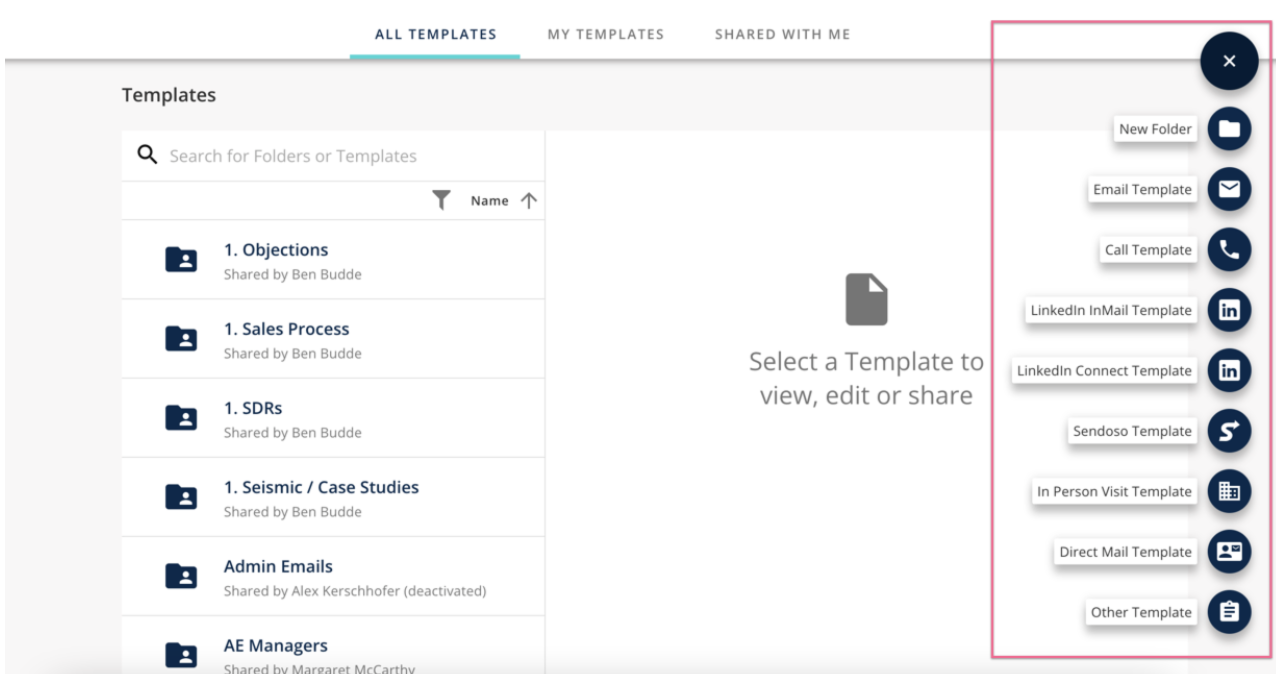Open the Shared With Me tab
Screen dimensions: 1276x674
(782, 34)
